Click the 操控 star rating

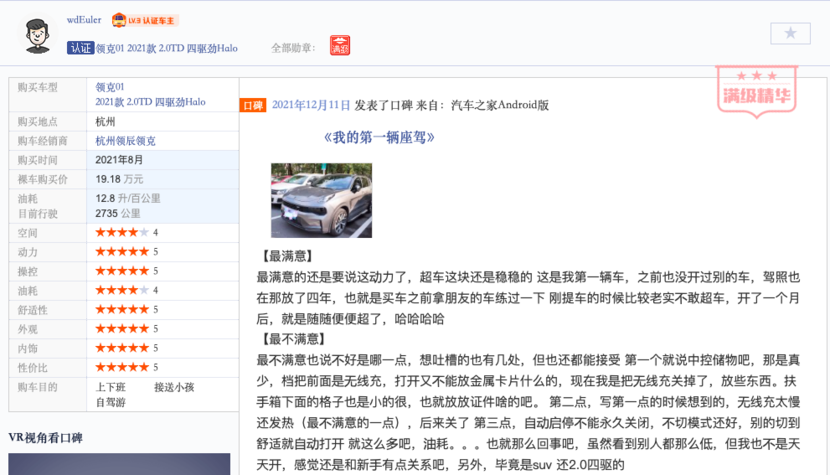coord(122,271)
